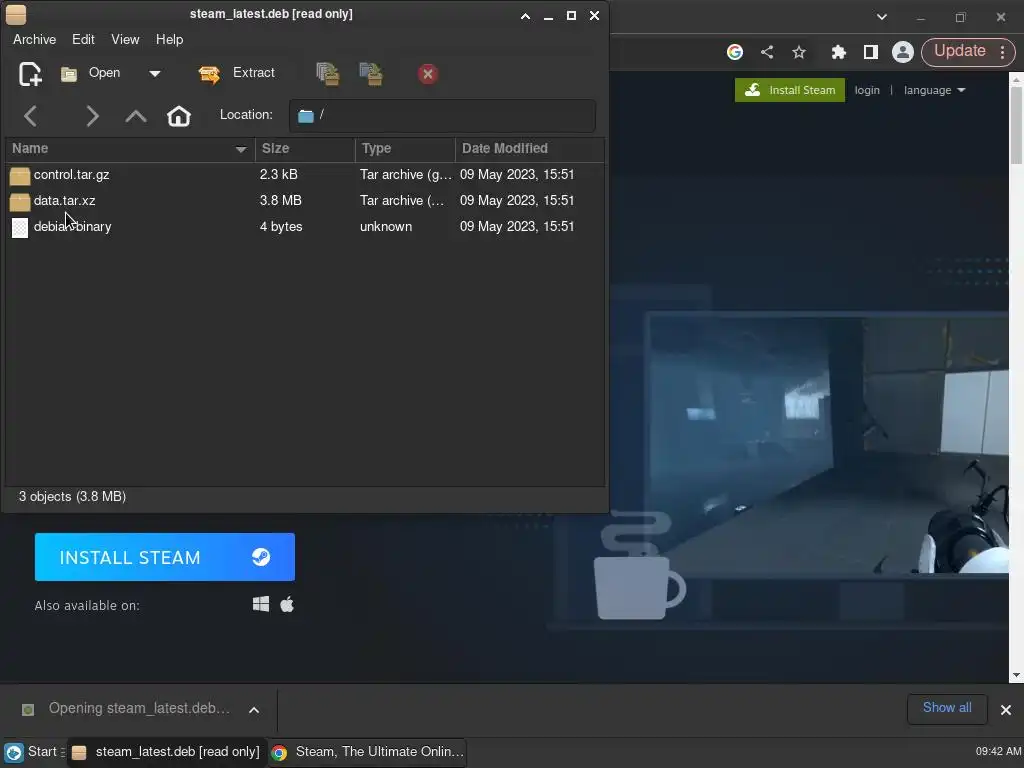The image size is (1024, 768).
Task: Click the Start menu button in taskbar
Action: point(31,752)
